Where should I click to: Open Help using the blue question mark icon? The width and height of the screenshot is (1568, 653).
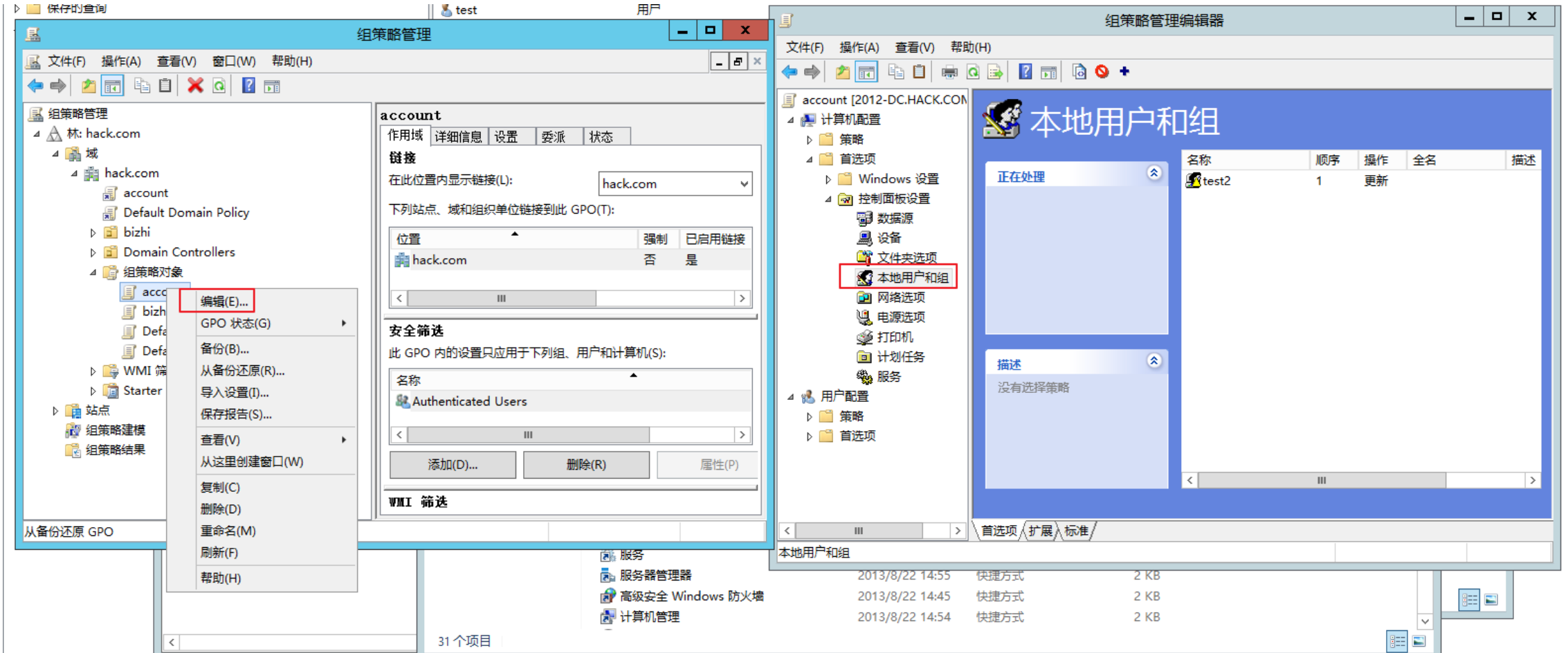(x=1023, y=71)
